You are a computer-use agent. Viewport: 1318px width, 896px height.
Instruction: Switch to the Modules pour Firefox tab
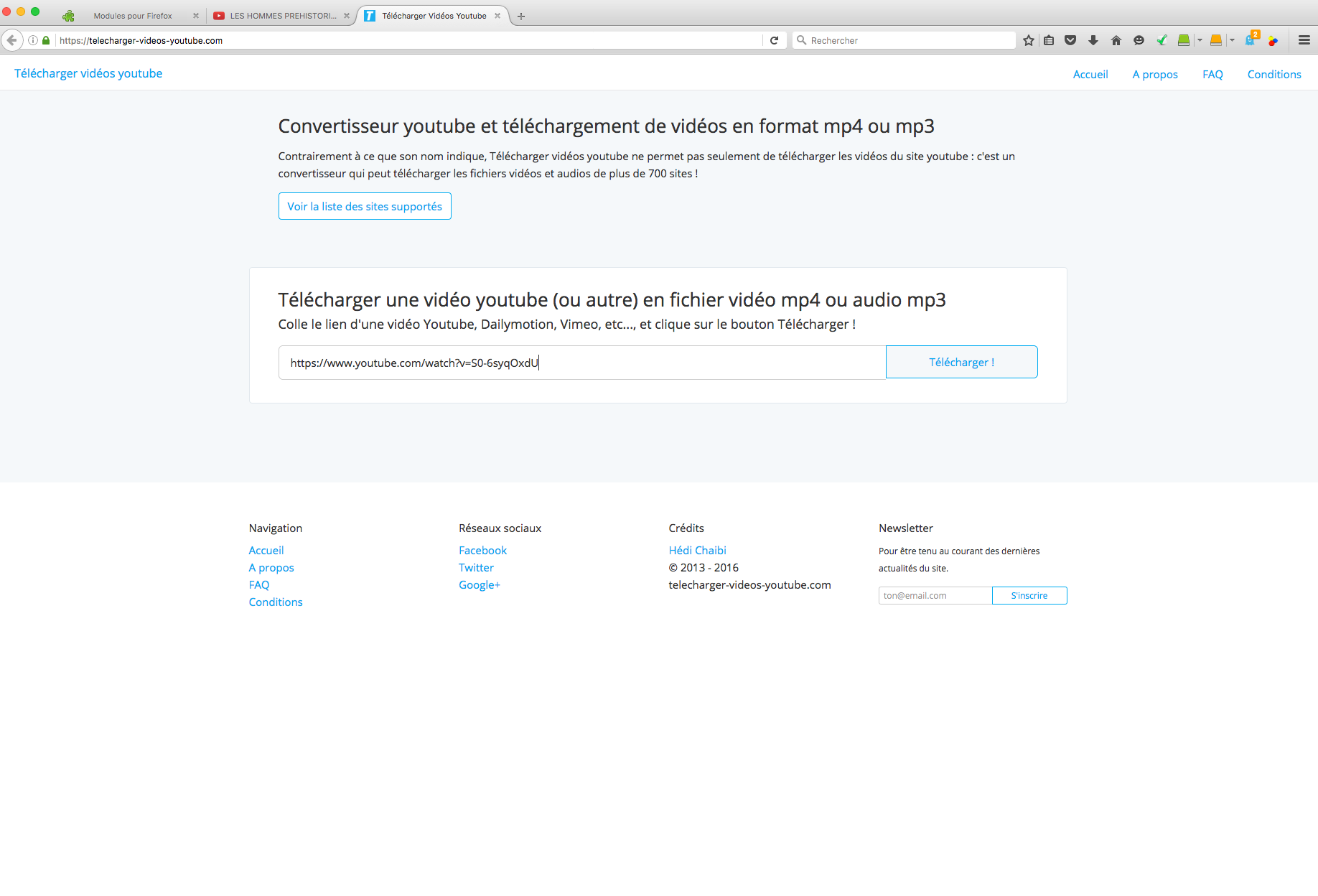pyautogui.click(x=133, y=16)
